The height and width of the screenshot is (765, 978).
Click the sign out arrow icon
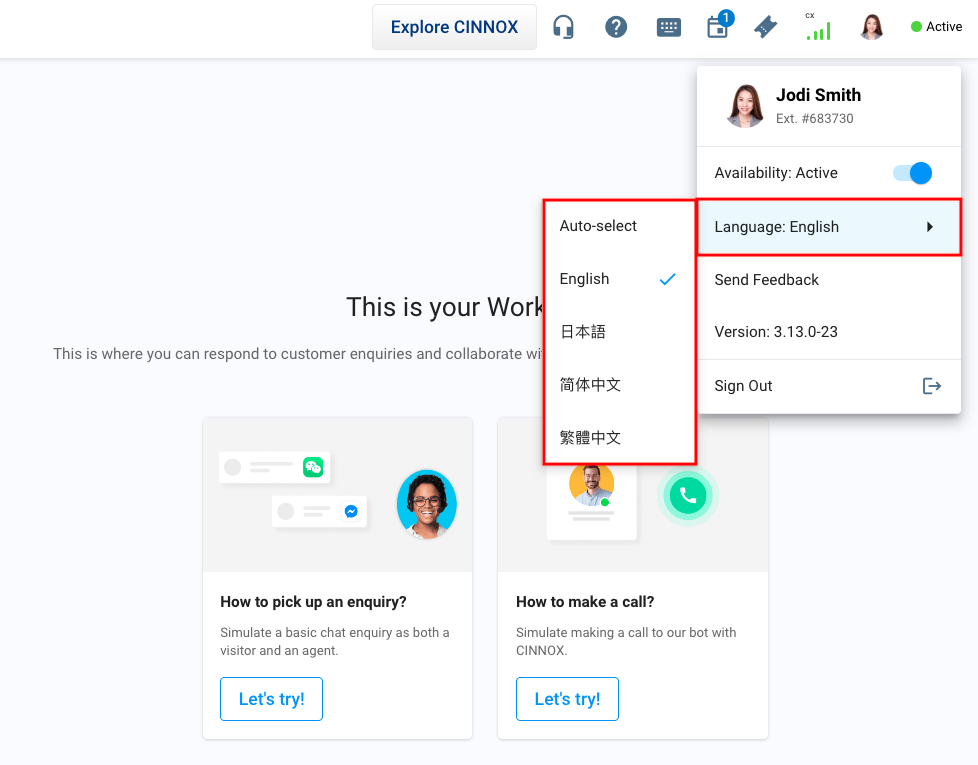(932, 386)
